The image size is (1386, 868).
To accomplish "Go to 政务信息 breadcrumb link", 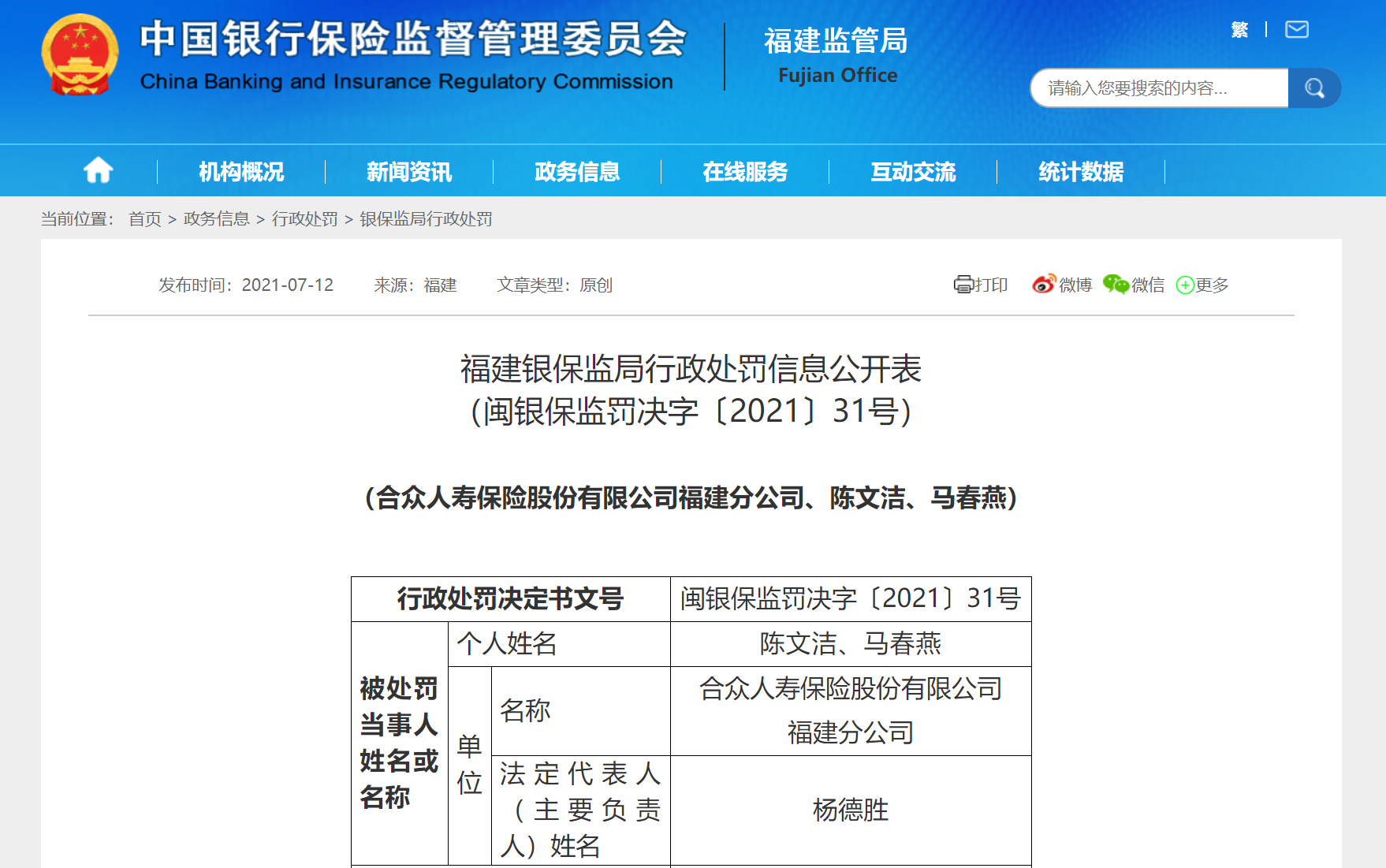I will (217, 219).
